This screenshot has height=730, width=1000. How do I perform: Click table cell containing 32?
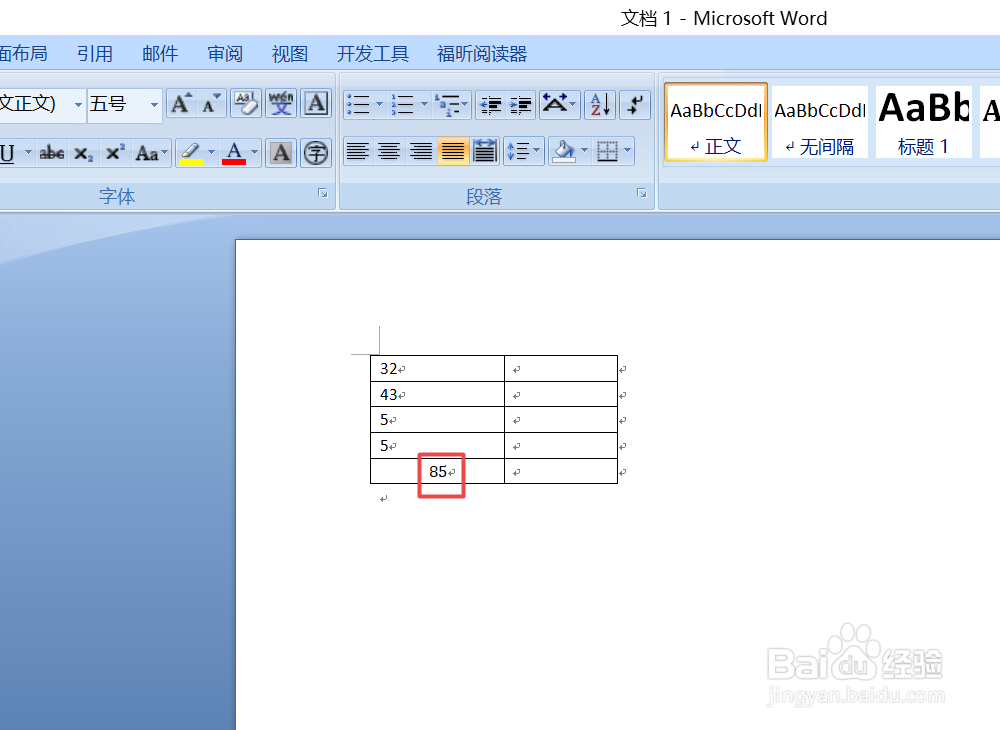[x=438, y=369]
